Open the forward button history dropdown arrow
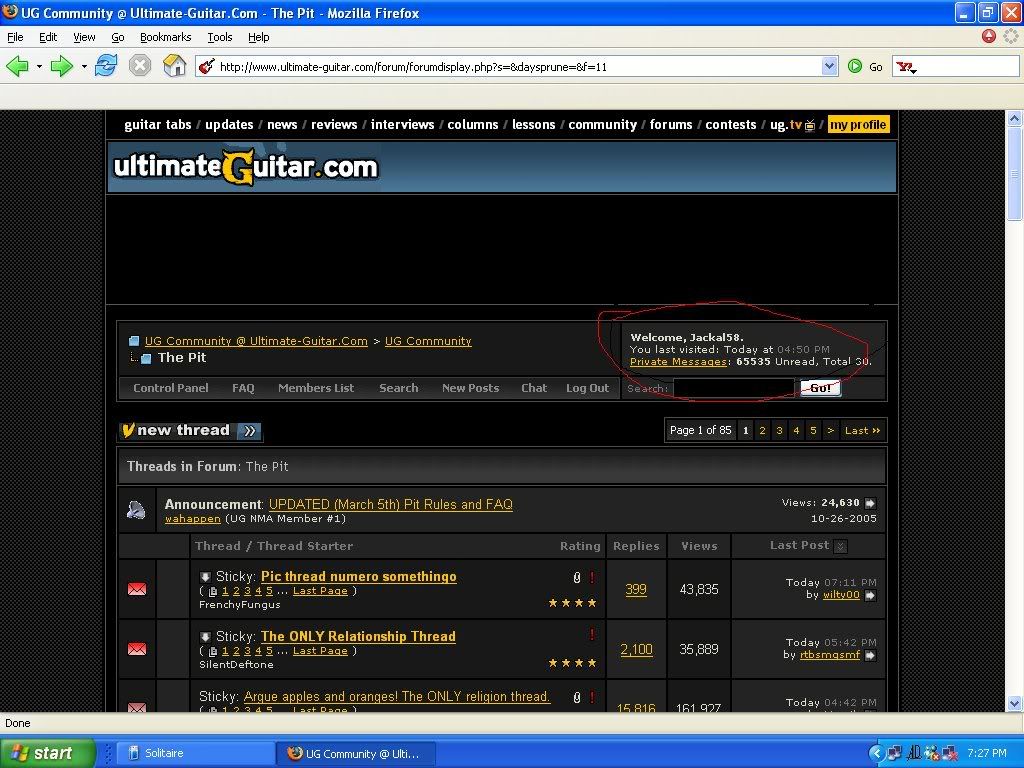This screenshot has width=1024, height=768. tap(84, 67)
